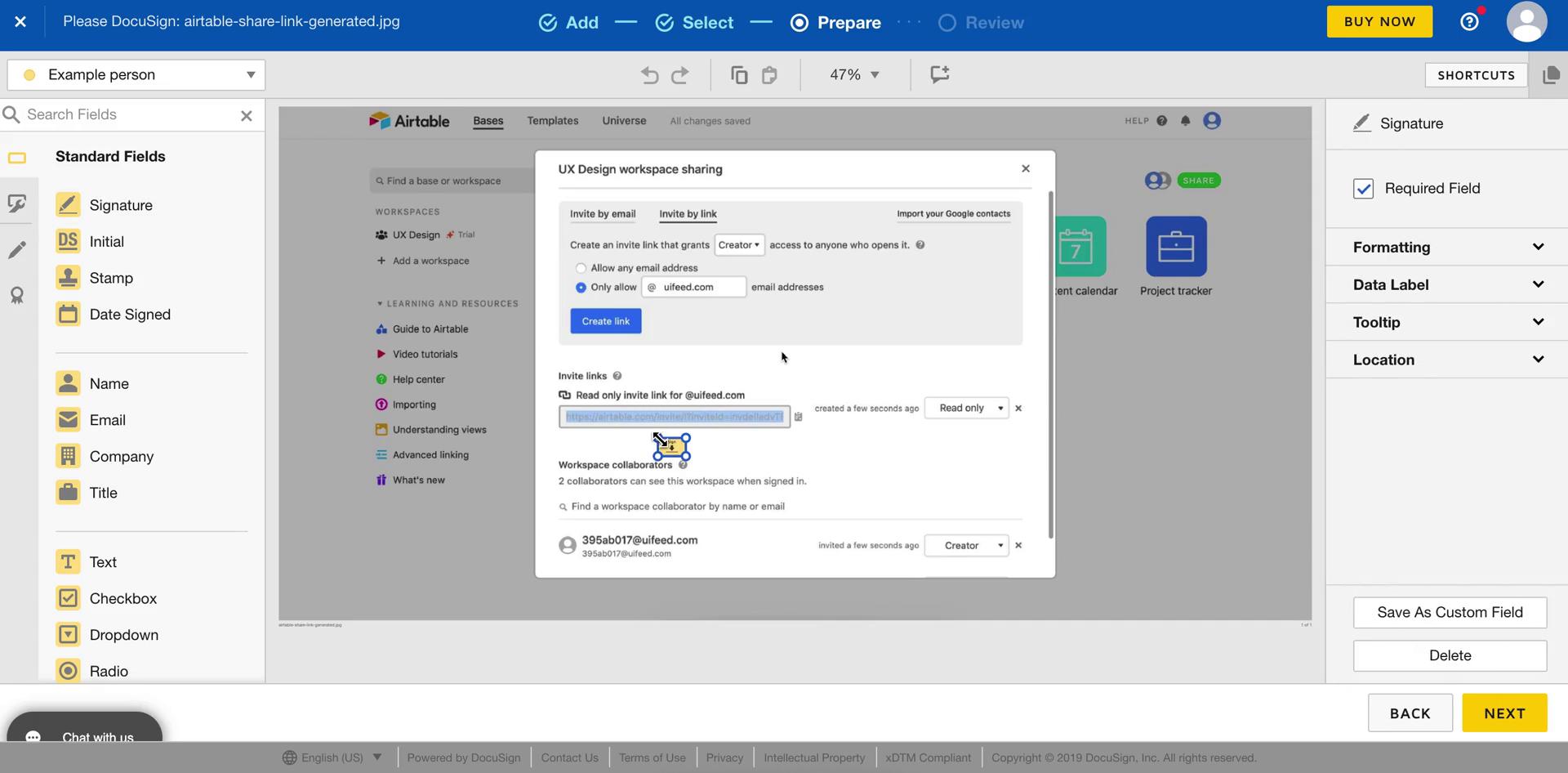1568x773 pixels.
Task: Open the Terms of Use link
Action: [x=652, y=757]
